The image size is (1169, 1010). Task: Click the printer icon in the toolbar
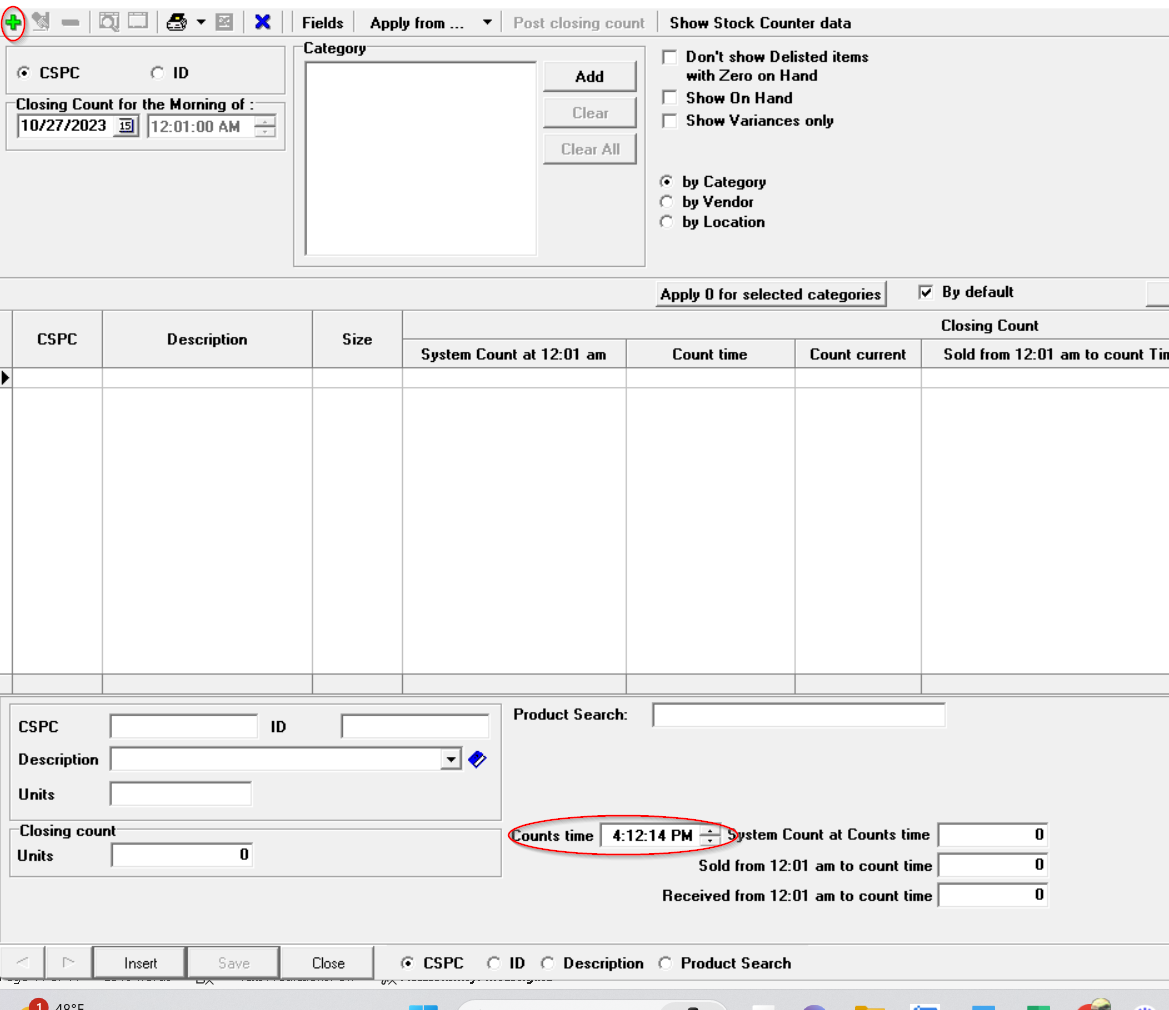click(177, 22)
